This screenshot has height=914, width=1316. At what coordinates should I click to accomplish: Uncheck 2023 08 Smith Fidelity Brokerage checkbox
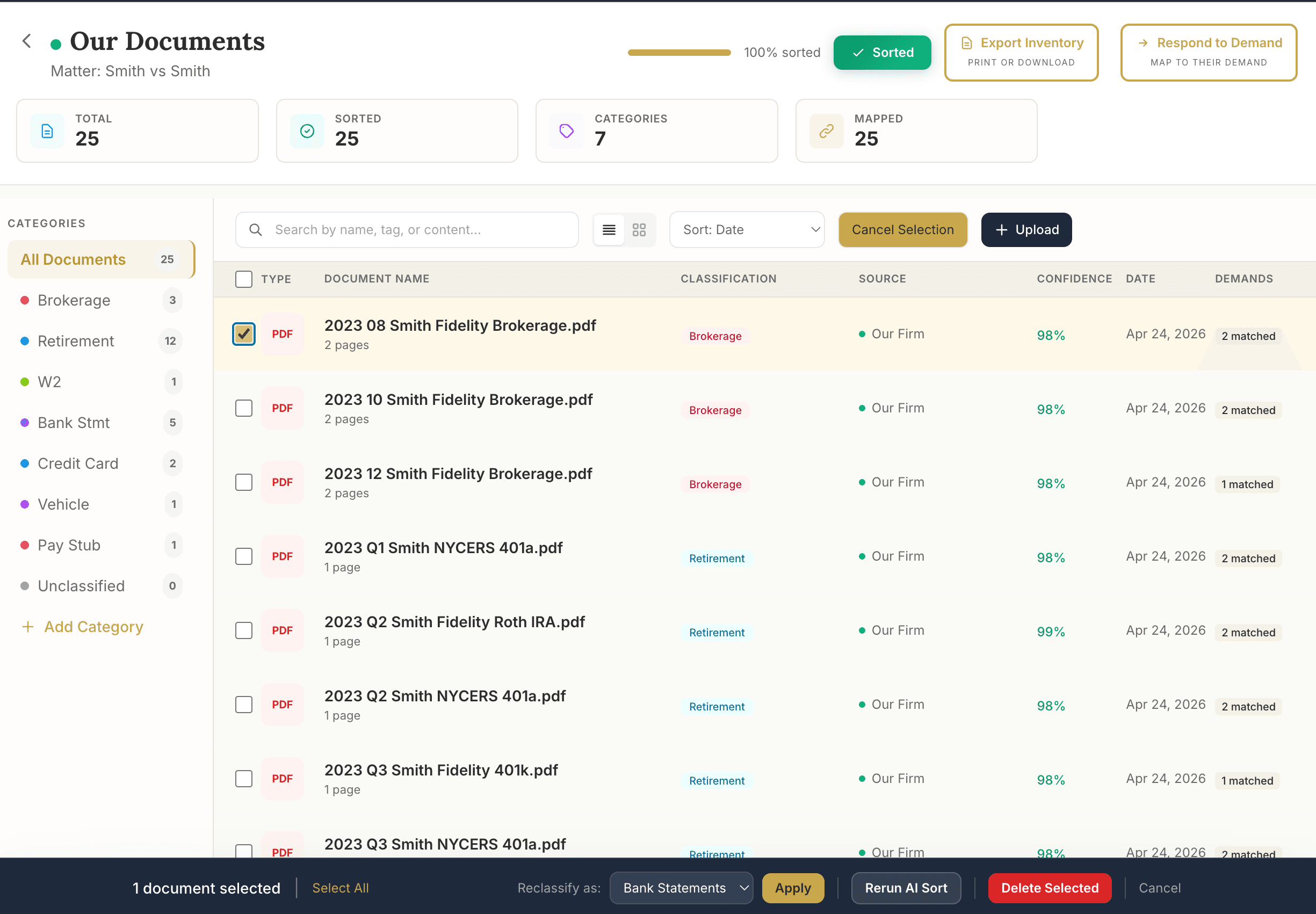click(x=244, y=334)
